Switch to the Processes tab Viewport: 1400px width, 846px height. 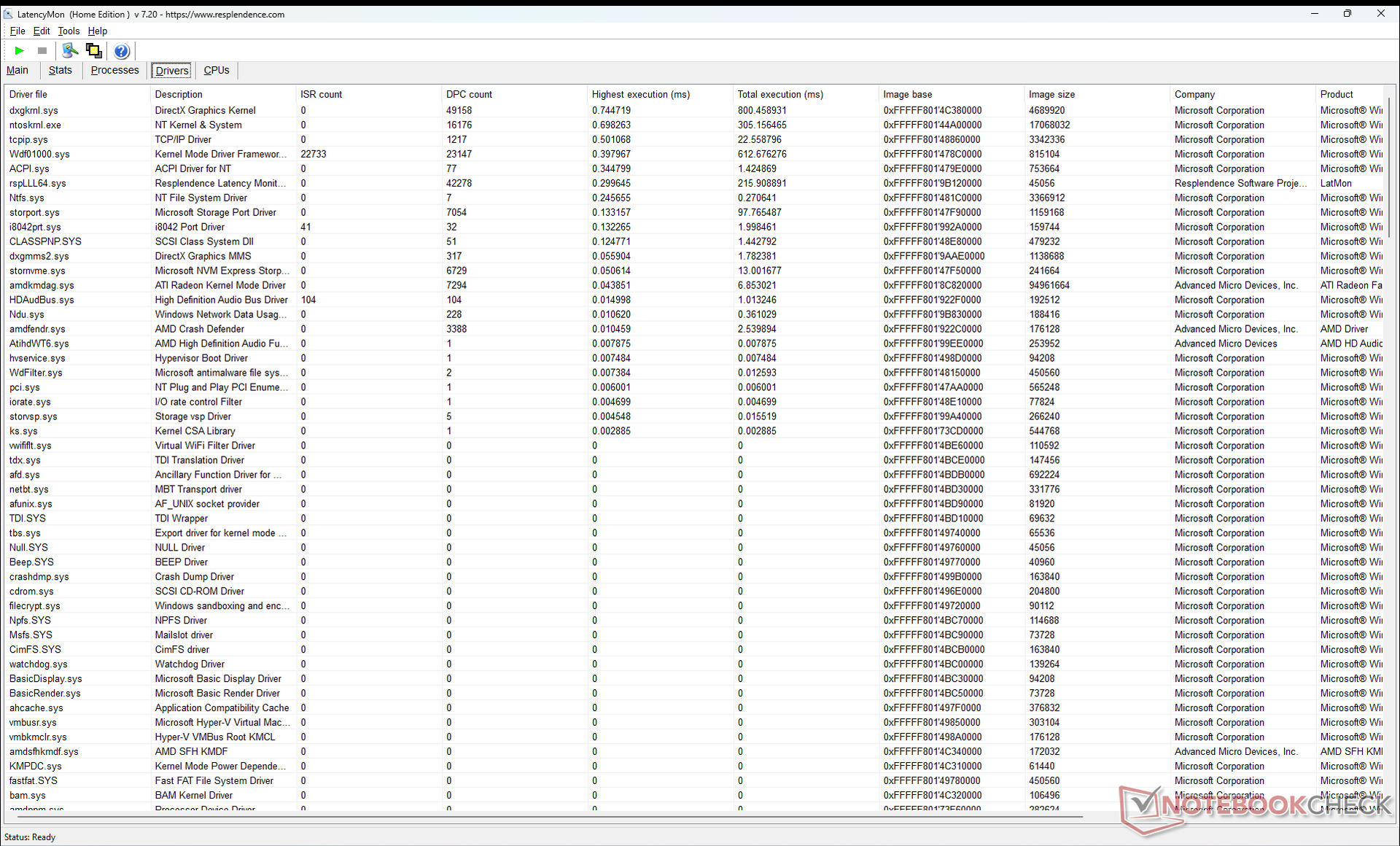pyautogui.click(x=114, y=70)
